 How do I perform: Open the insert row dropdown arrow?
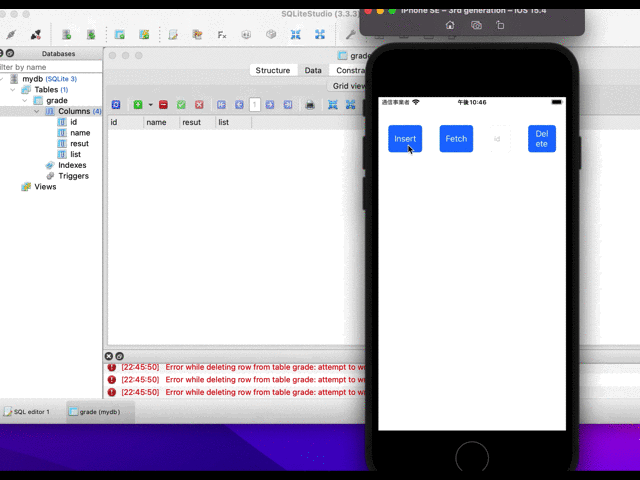[x=150, y=104]
